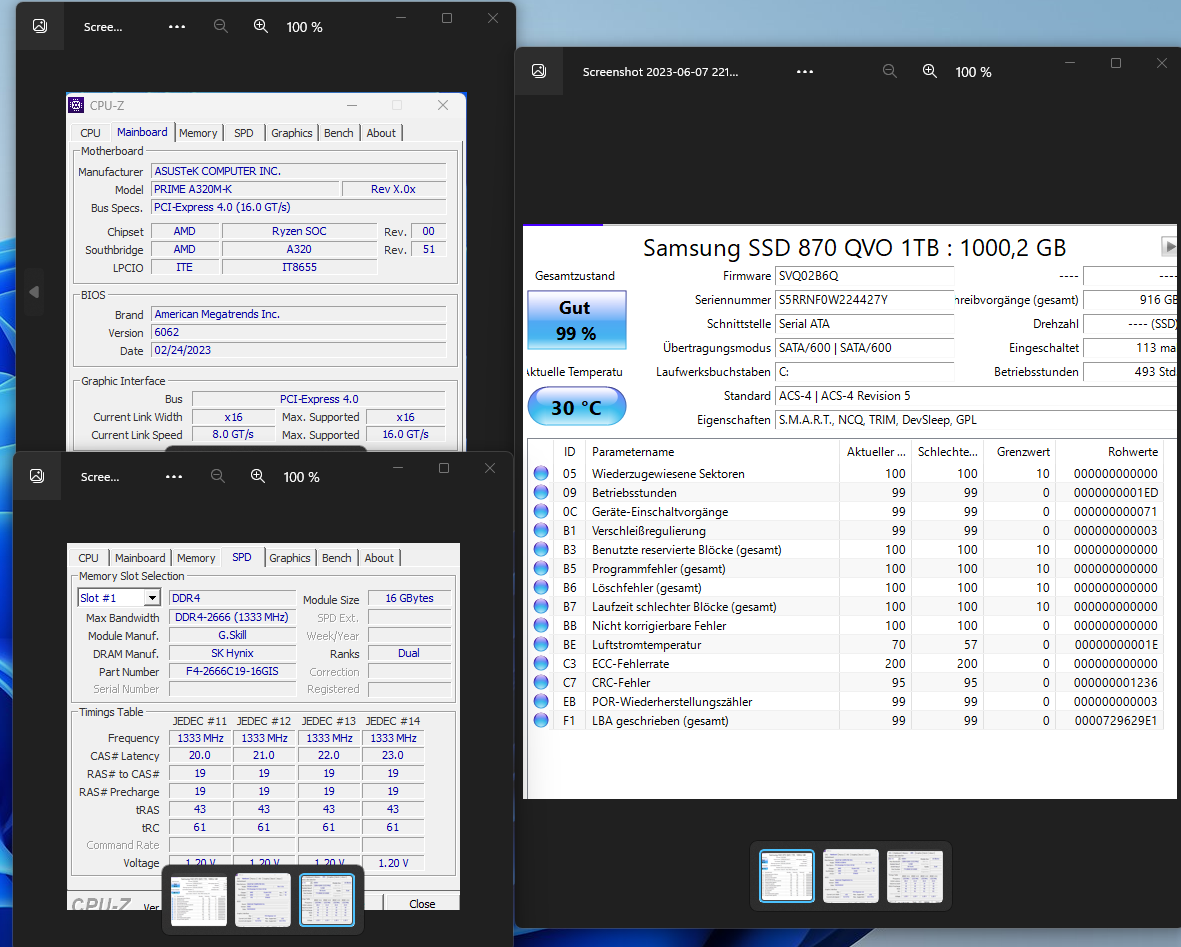
Task: Select third thumbnail in right window filmstrip
Action: tap(914, 875)
